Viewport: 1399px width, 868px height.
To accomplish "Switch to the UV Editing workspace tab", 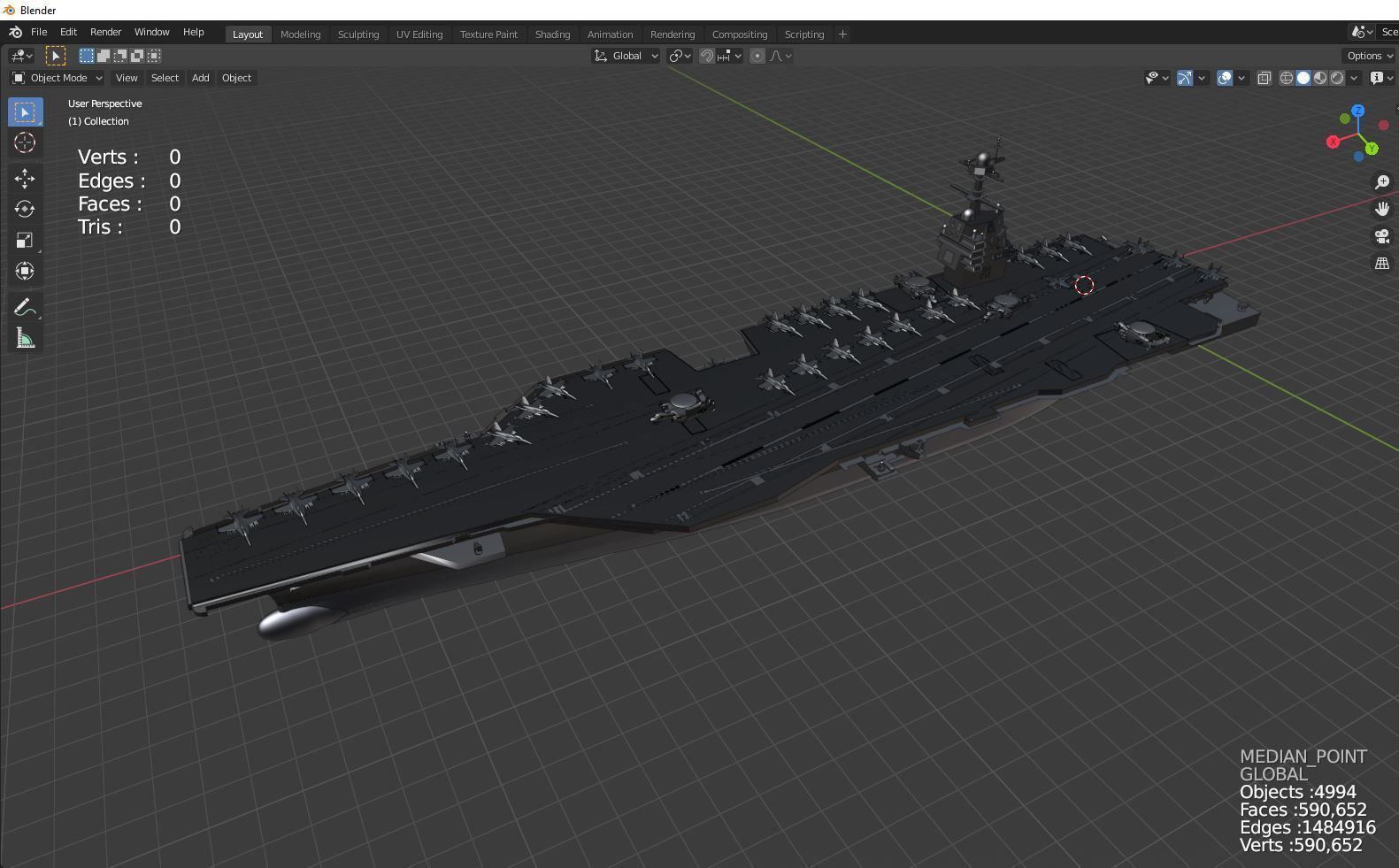I will (419, 35).
